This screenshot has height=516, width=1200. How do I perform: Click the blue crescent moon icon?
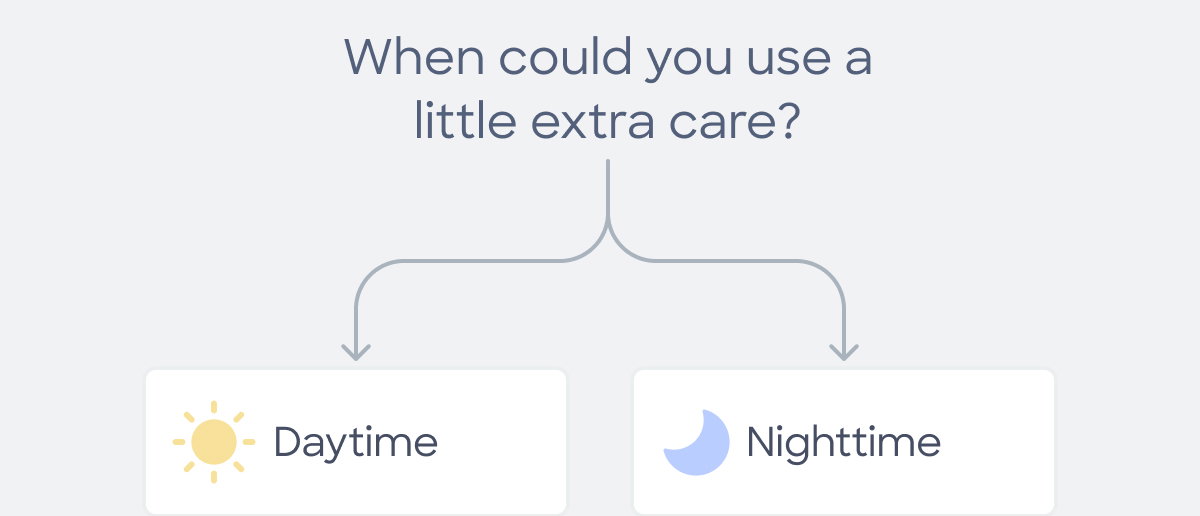(697, 442)
